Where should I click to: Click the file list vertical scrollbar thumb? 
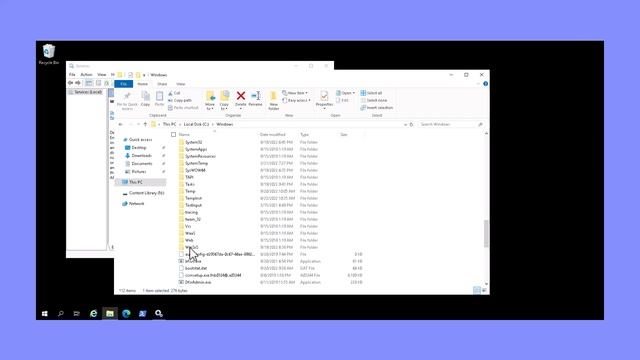point(486,233)
